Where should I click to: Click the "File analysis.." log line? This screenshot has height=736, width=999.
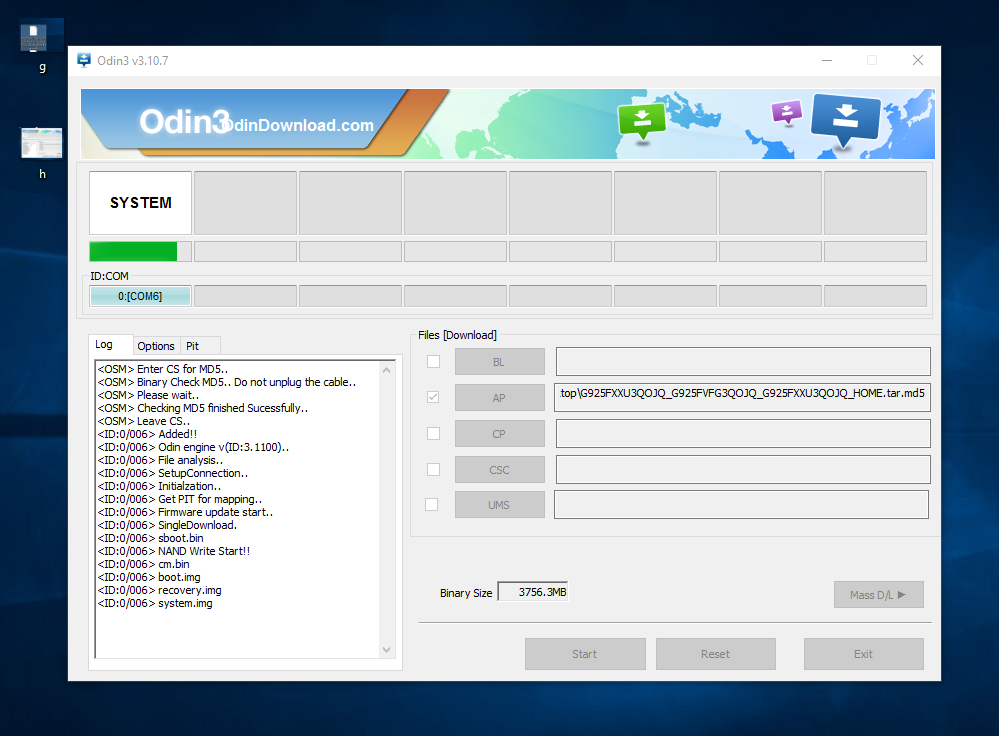point(160,460)
